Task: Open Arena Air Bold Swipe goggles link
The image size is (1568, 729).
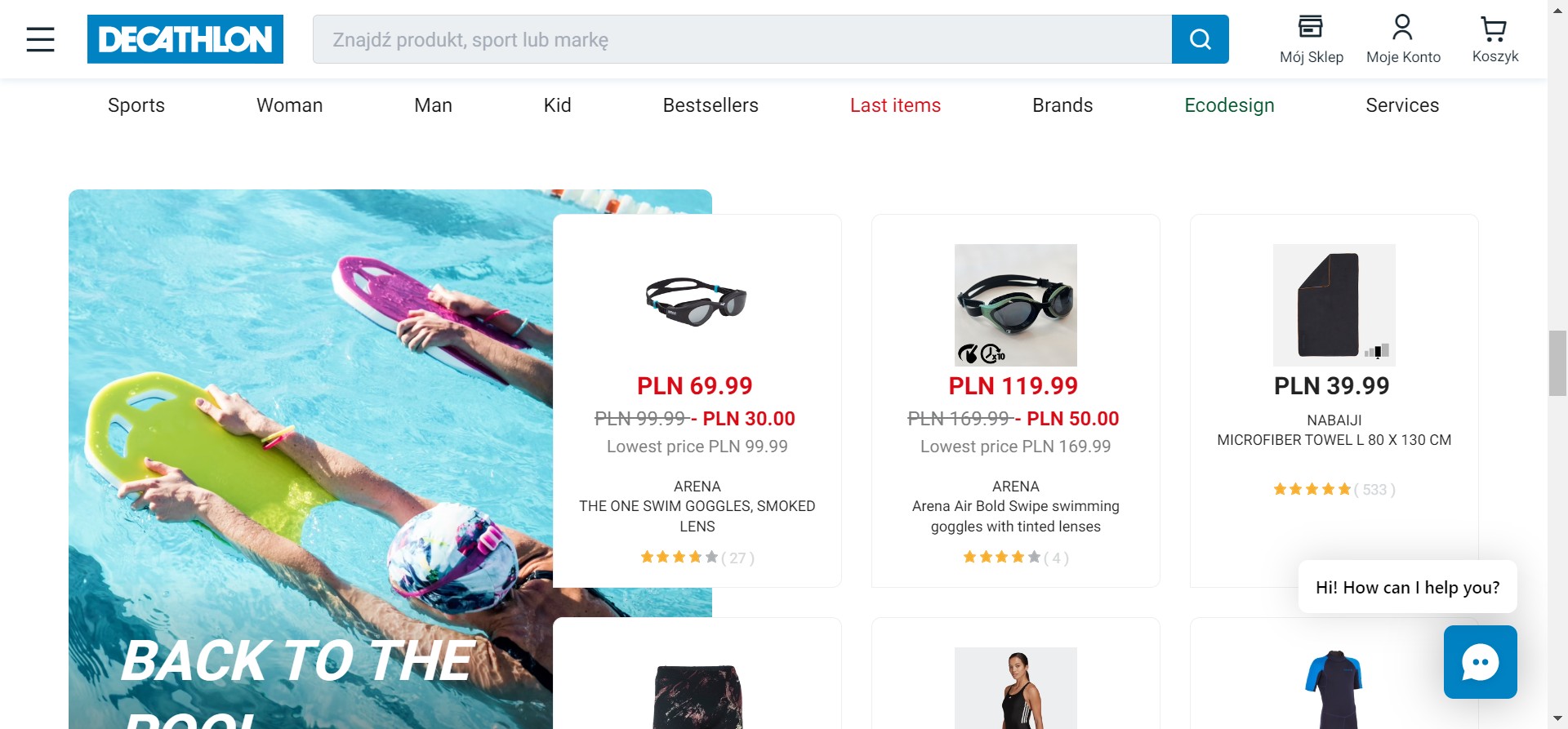Action: pyautogui.click(x=1015, y=516)
